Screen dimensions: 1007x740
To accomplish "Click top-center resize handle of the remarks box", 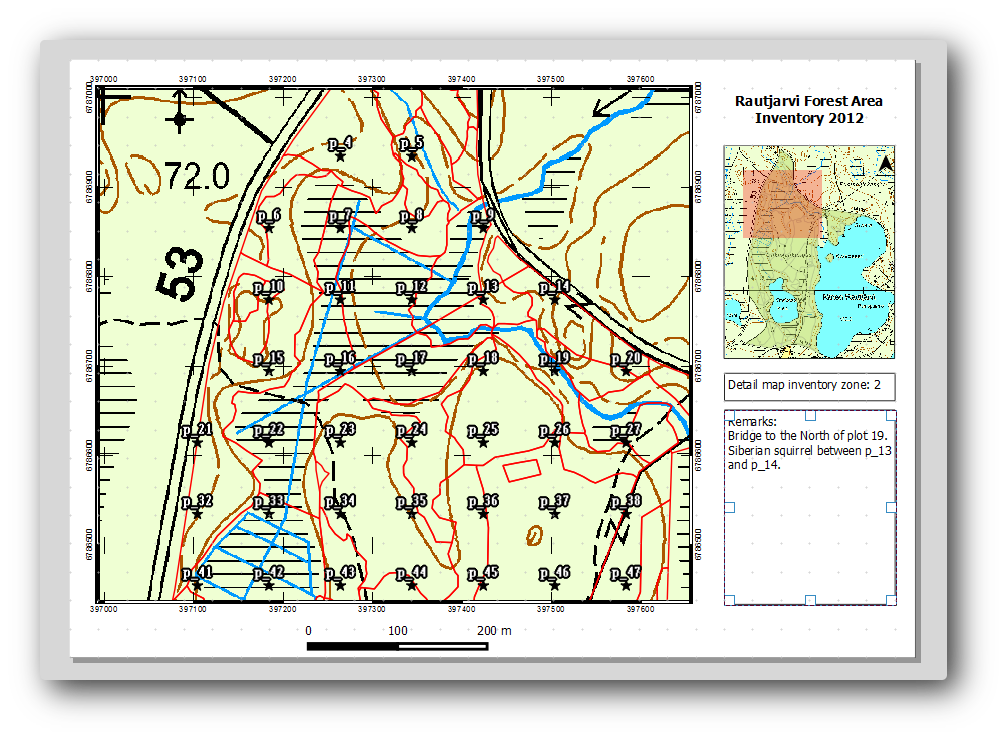I will (810, 415).
